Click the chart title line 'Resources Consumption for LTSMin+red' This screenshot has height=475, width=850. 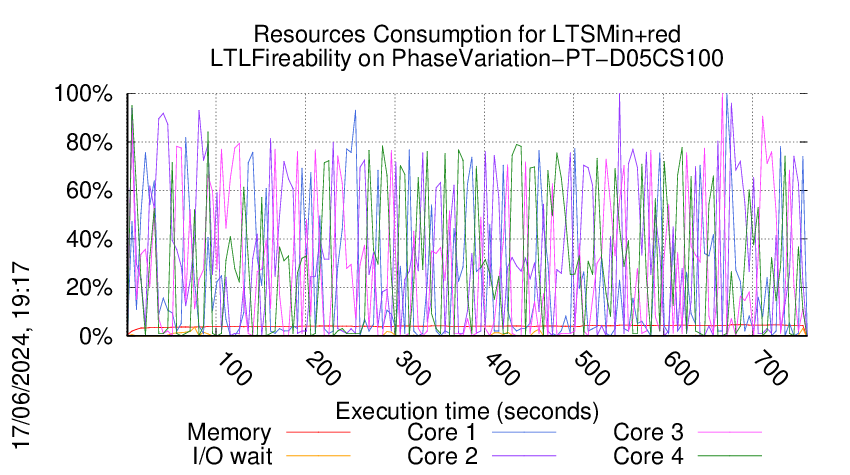[x=467, y=35]
